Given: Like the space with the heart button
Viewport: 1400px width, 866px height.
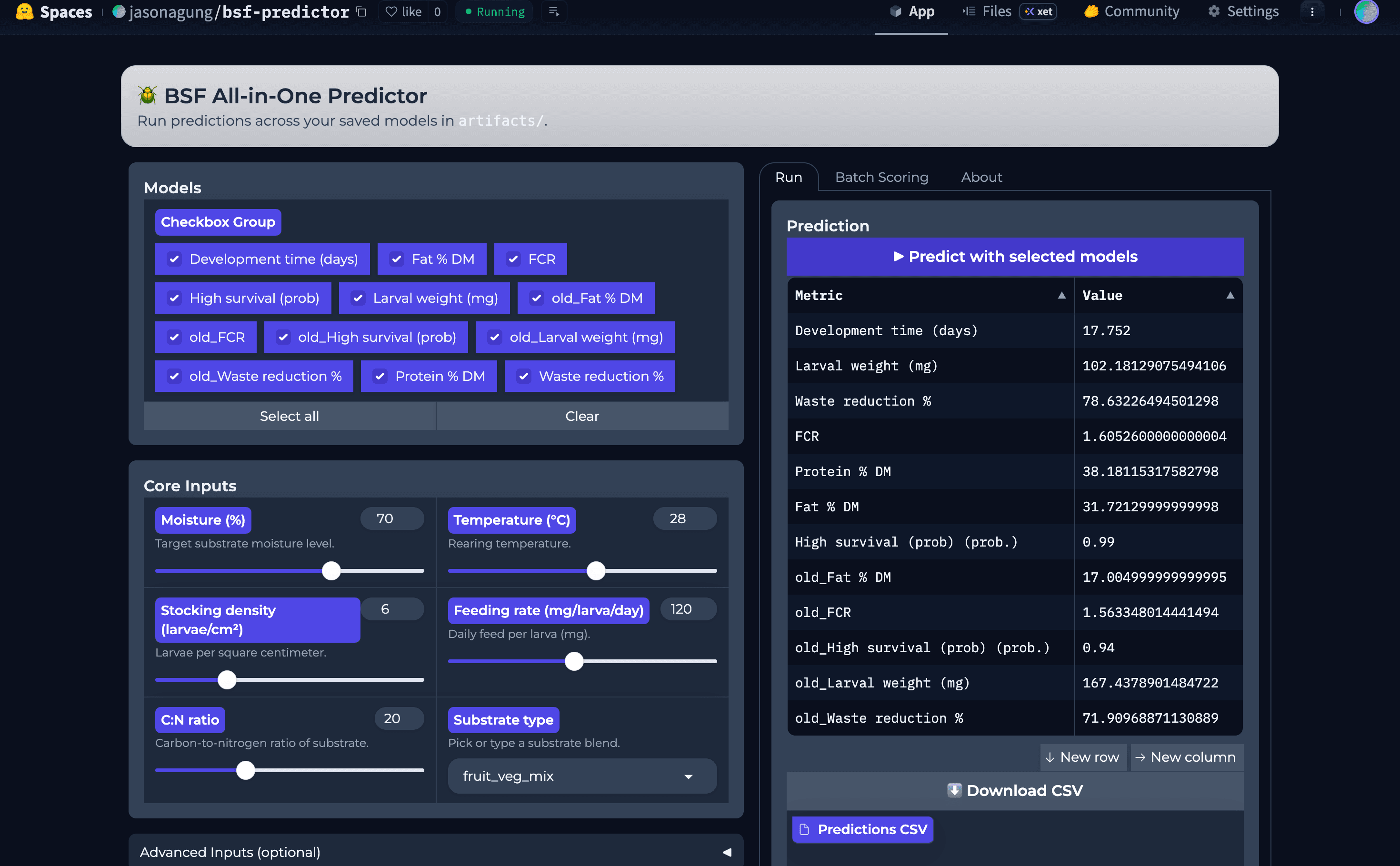Looking at the screenshot, I should 404,11.
